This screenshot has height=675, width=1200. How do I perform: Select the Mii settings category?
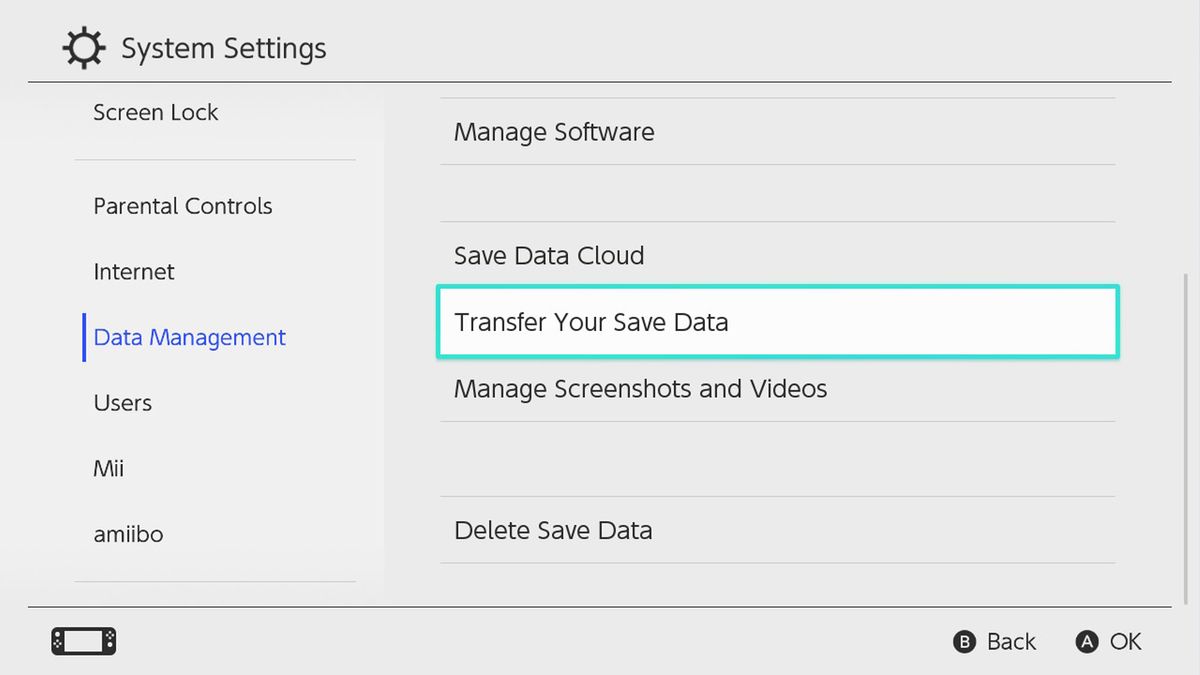pos(108,468)
